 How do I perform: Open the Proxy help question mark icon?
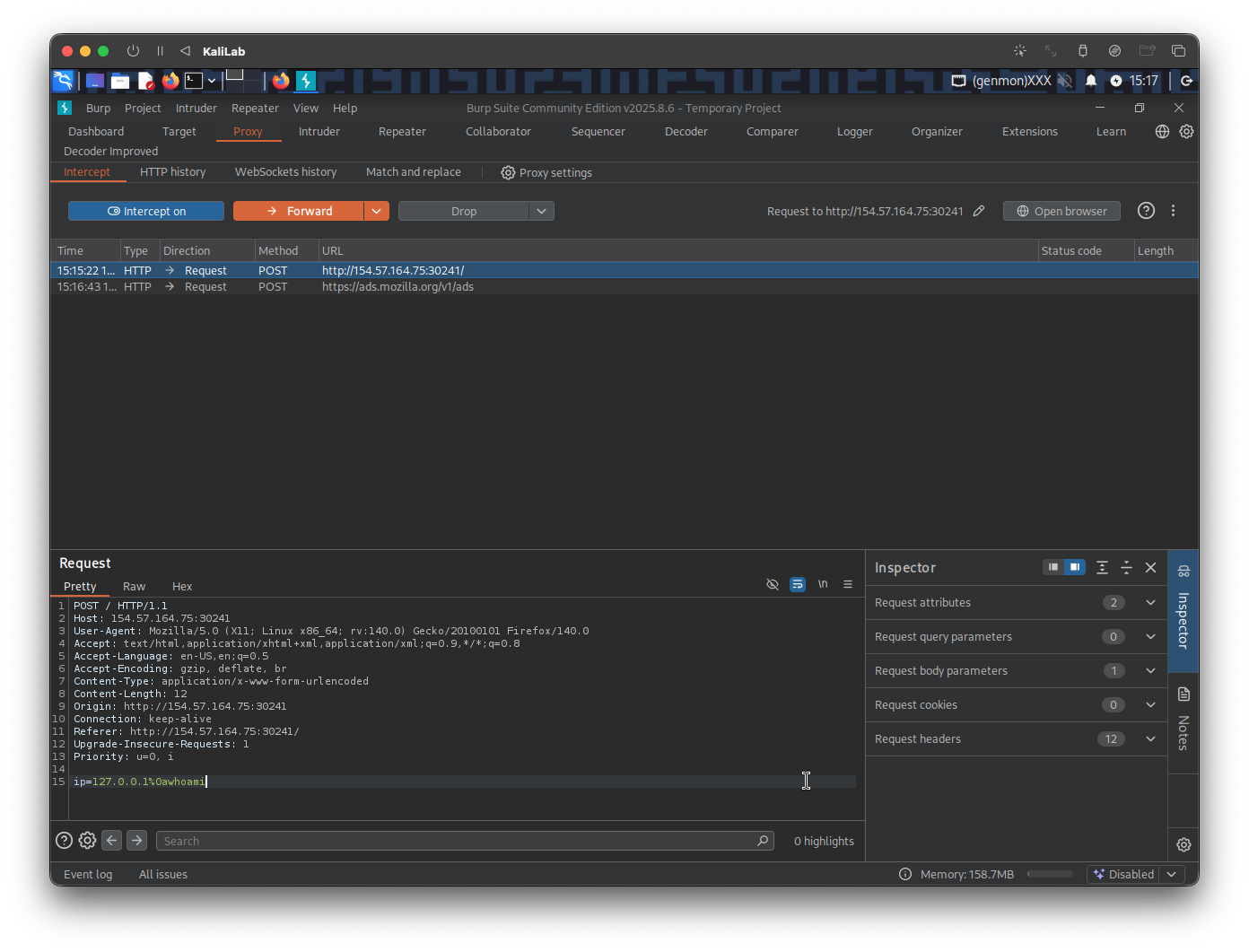pyautogui.click(x=1146, y=211)
